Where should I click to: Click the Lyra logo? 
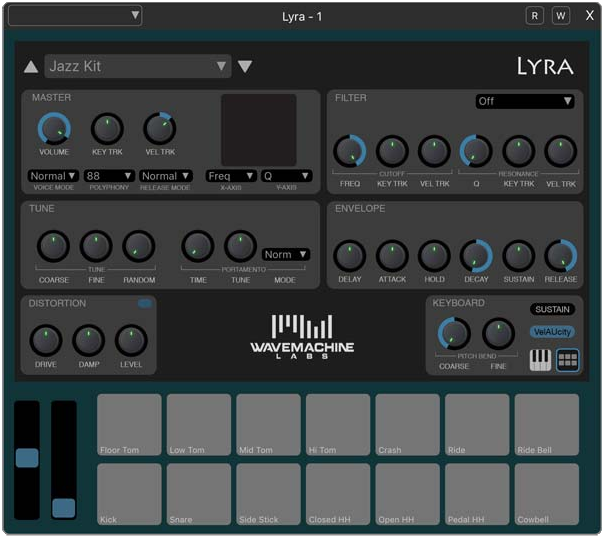(x=545, y=66)
